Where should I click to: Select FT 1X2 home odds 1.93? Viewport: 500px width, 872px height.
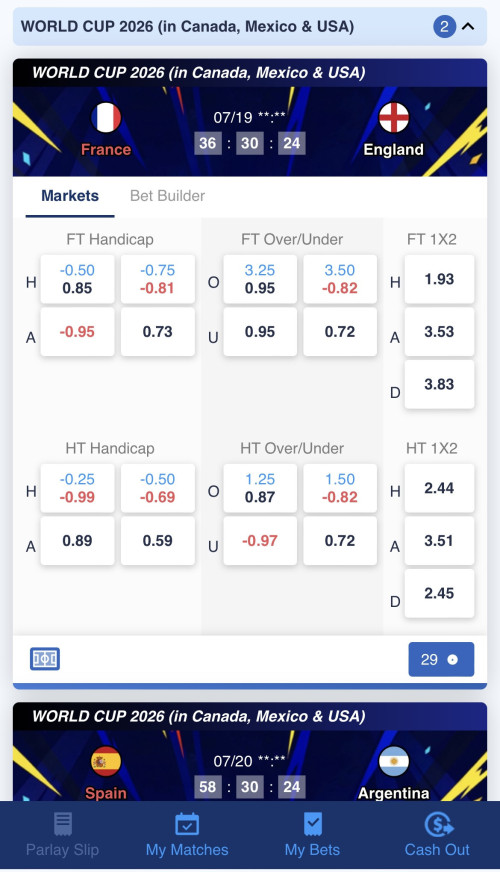439,279
